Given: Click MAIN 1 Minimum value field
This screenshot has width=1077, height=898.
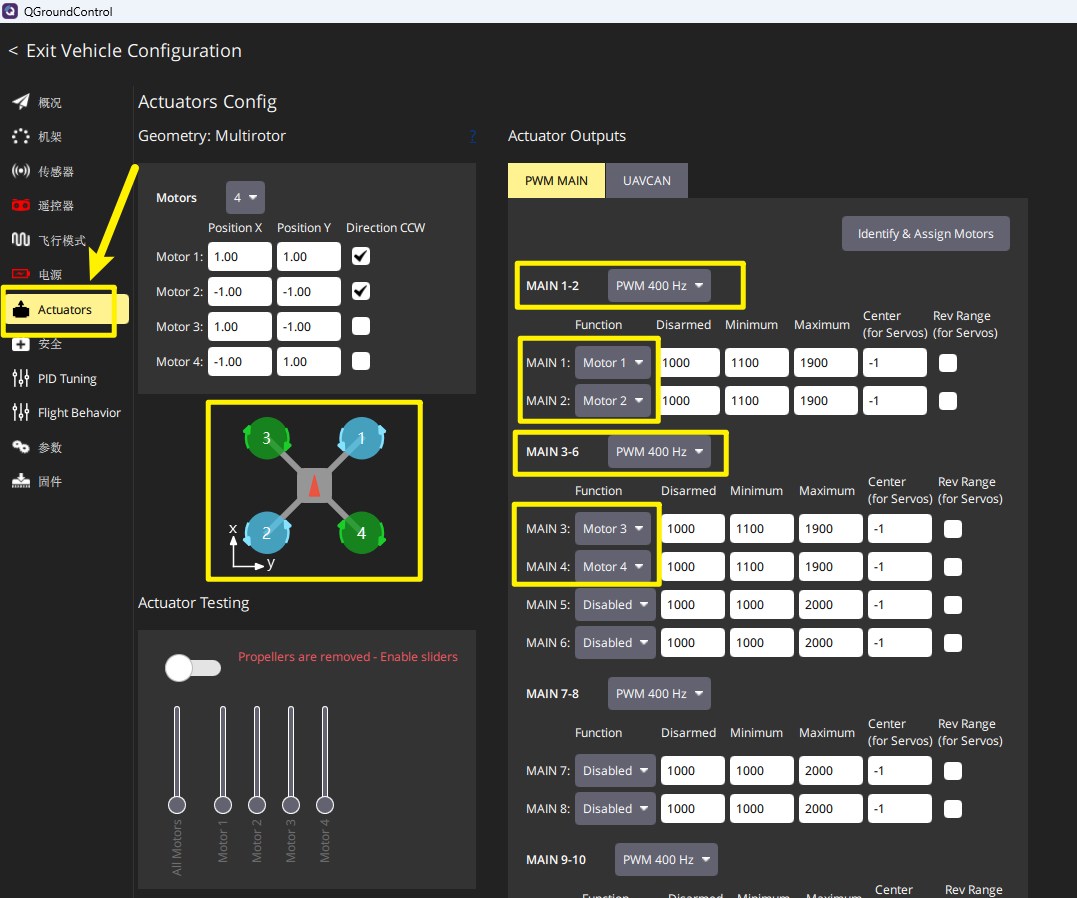Looking at the screenshot, I should click(756, 363).
